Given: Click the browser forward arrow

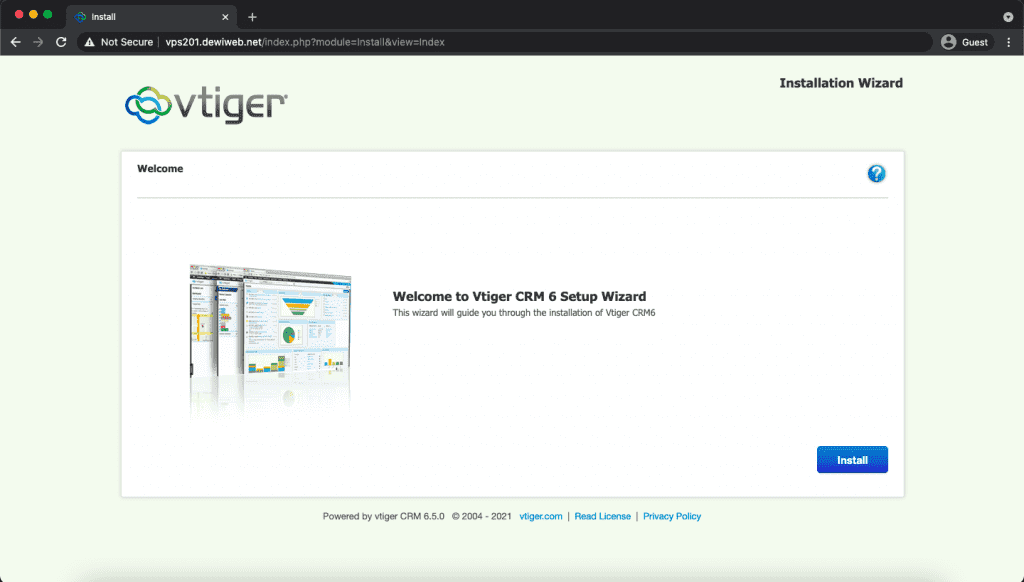Looking at the screenshot, I should [38, 42].
